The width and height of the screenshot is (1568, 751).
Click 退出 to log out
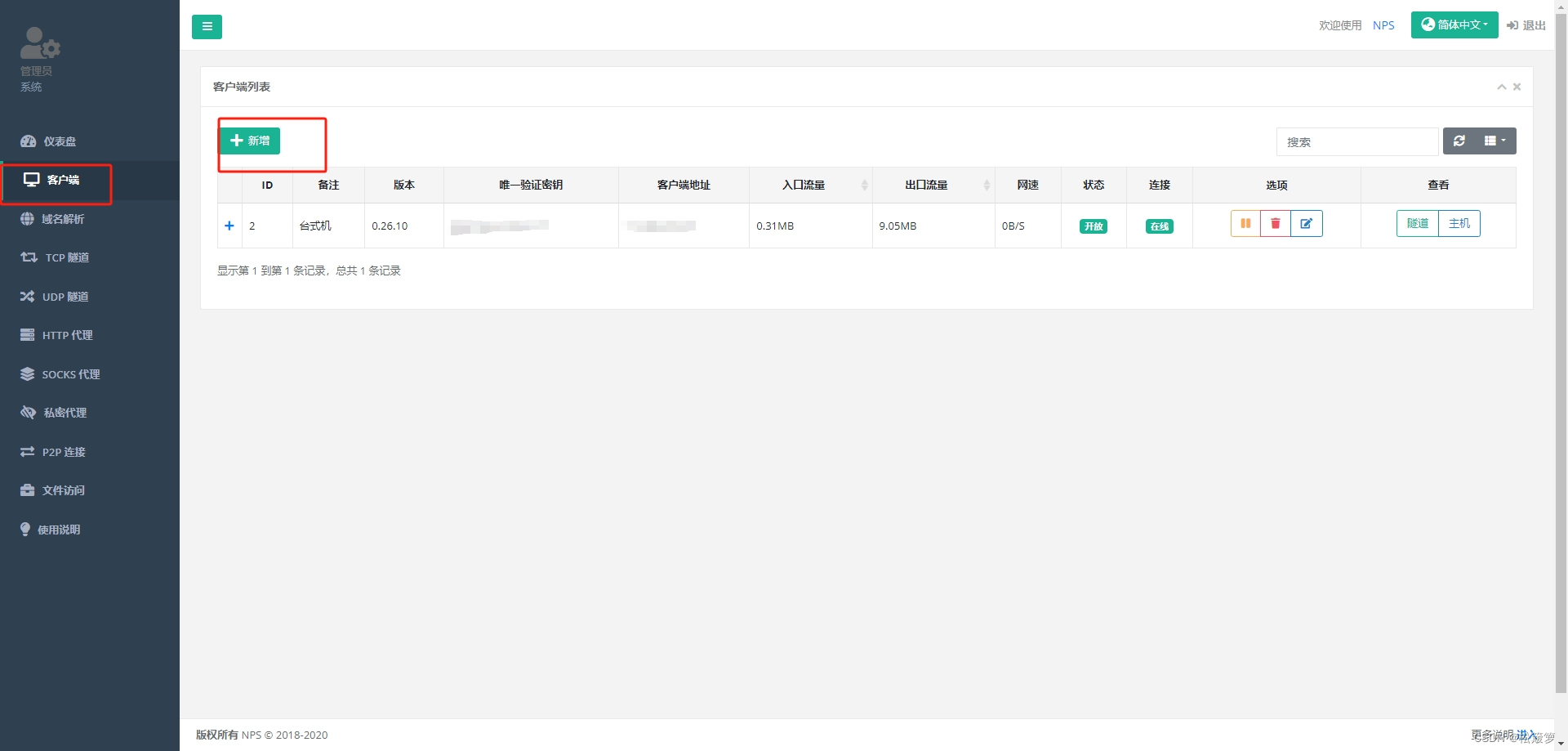(x=1526, y=25)
